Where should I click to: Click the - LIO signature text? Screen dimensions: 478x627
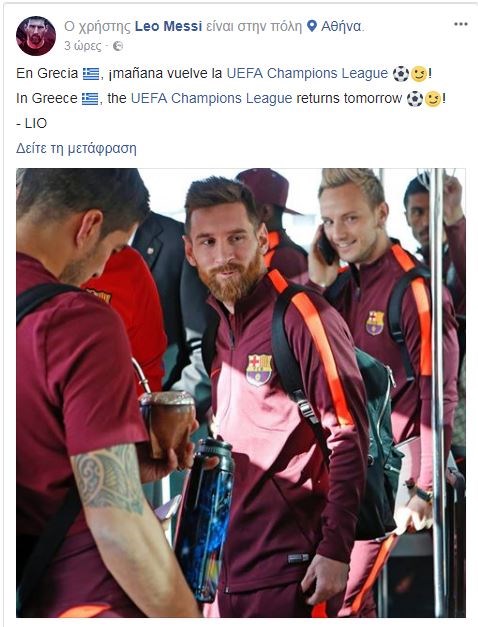[x=32, y=123]
